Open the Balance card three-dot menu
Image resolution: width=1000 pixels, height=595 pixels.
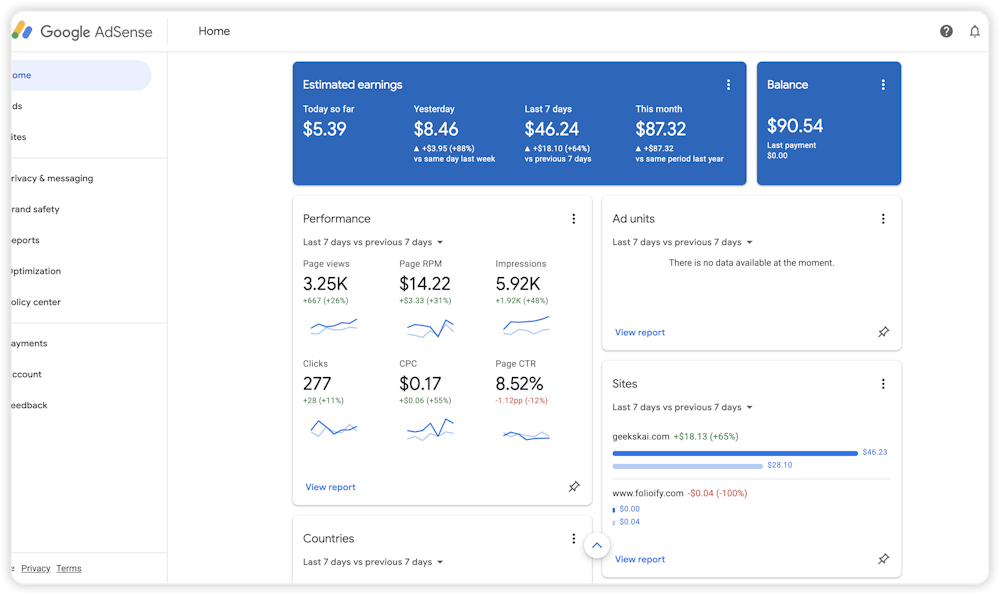tap(883, 84)
